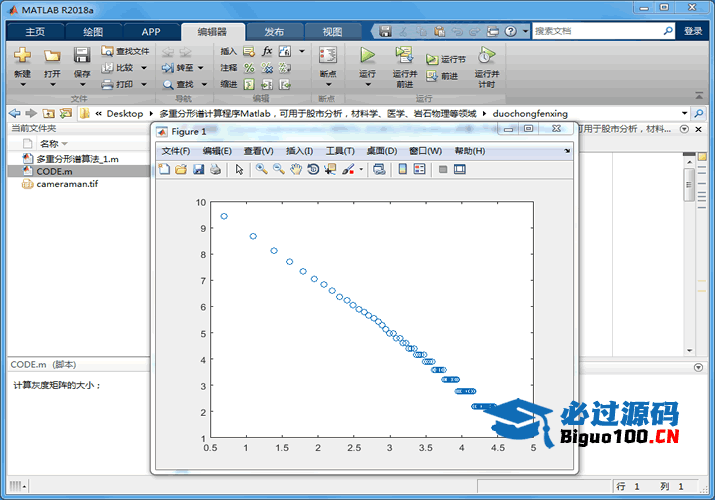Screen dimensions: 715x500
Task: Open the 新建 new file dropdown arrow
Action: [22, 83]
